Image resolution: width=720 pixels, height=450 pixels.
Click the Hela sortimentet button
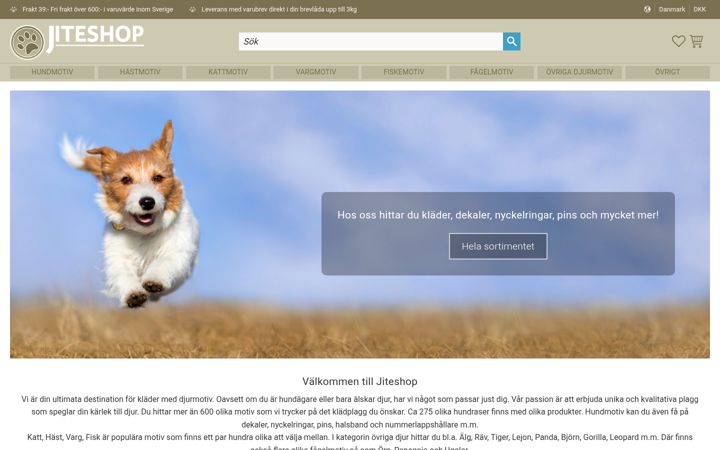[498, 246]
